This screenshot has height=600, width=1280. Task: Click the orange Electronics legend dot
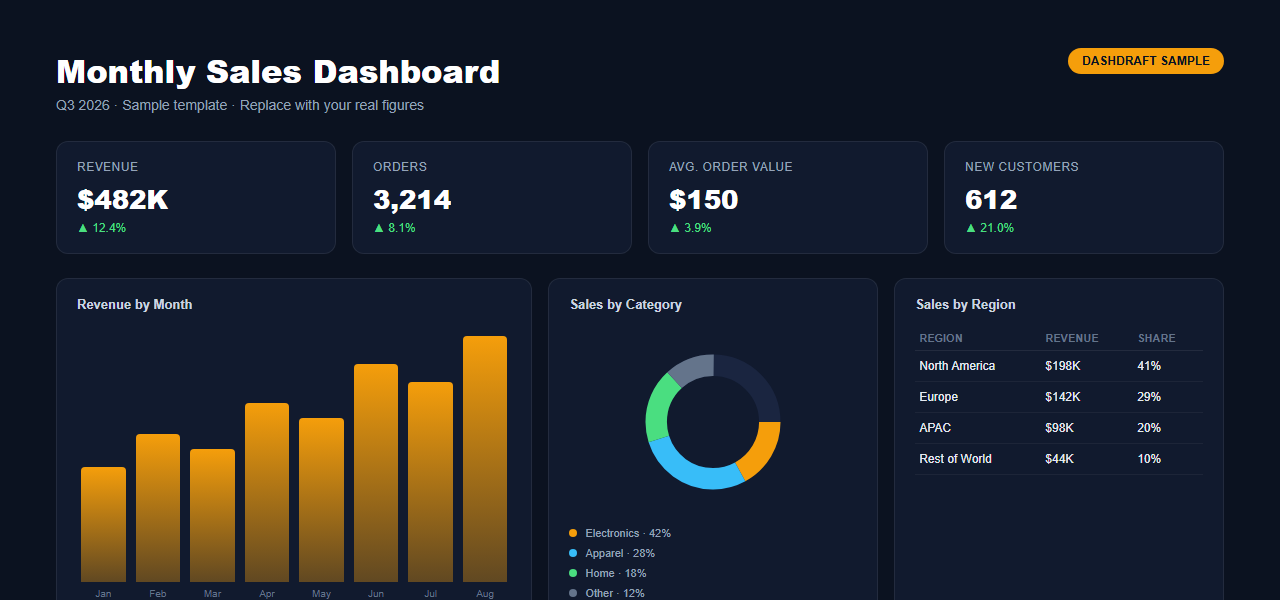[573, 533]
